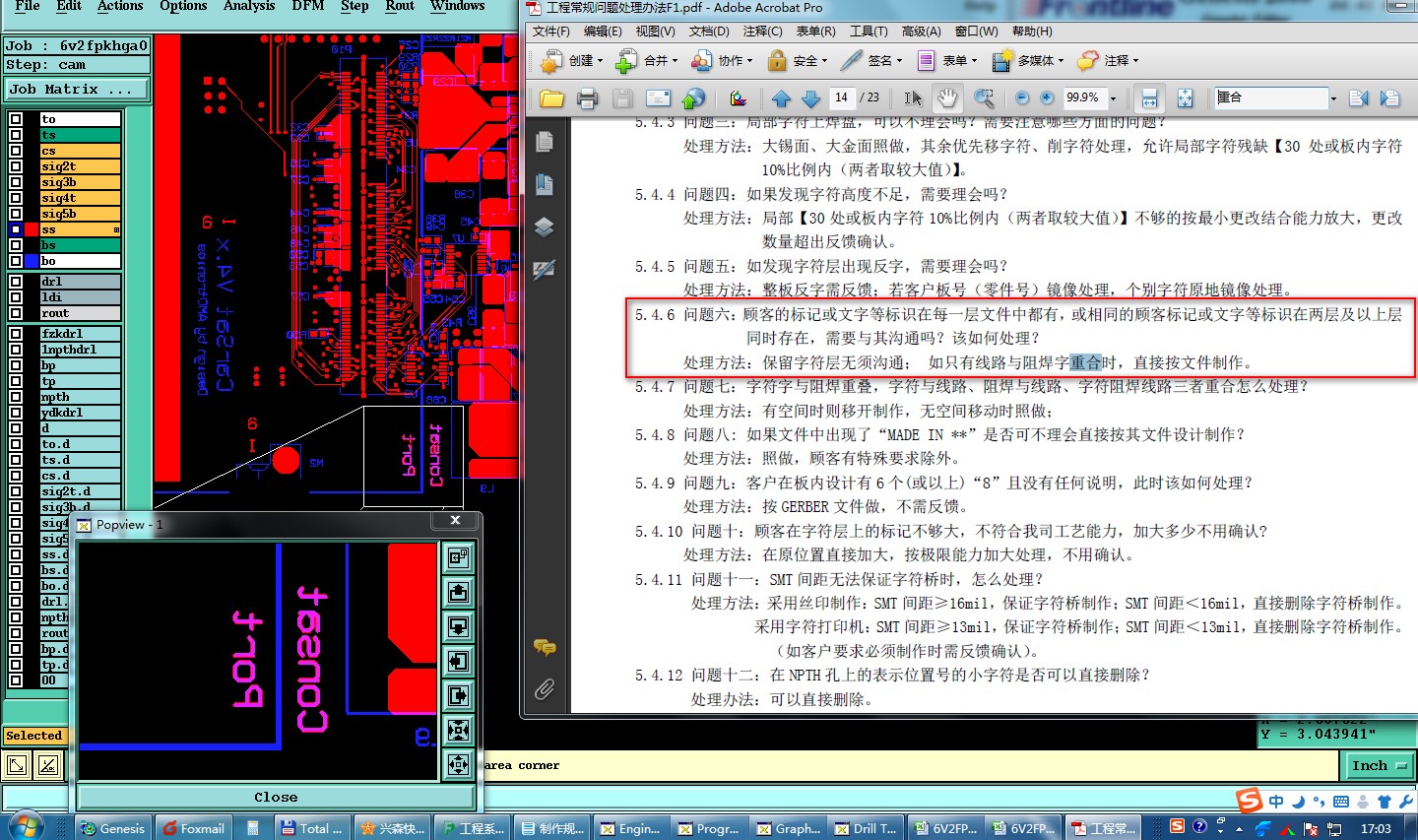
Task: Click the Find previous result icon
Action: 1359,97
